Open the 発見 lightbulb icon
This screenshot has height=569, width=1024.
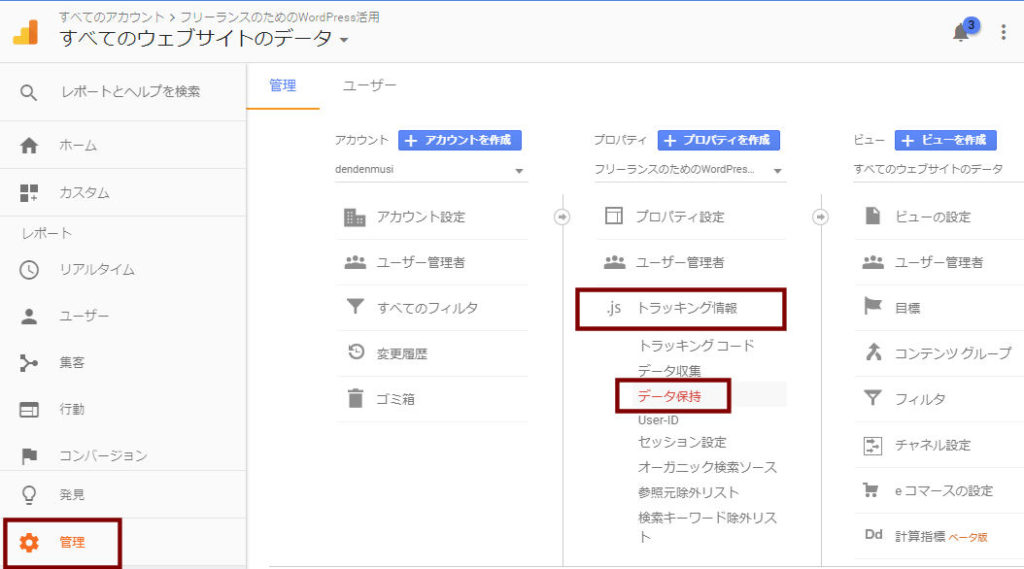(29, 494)
